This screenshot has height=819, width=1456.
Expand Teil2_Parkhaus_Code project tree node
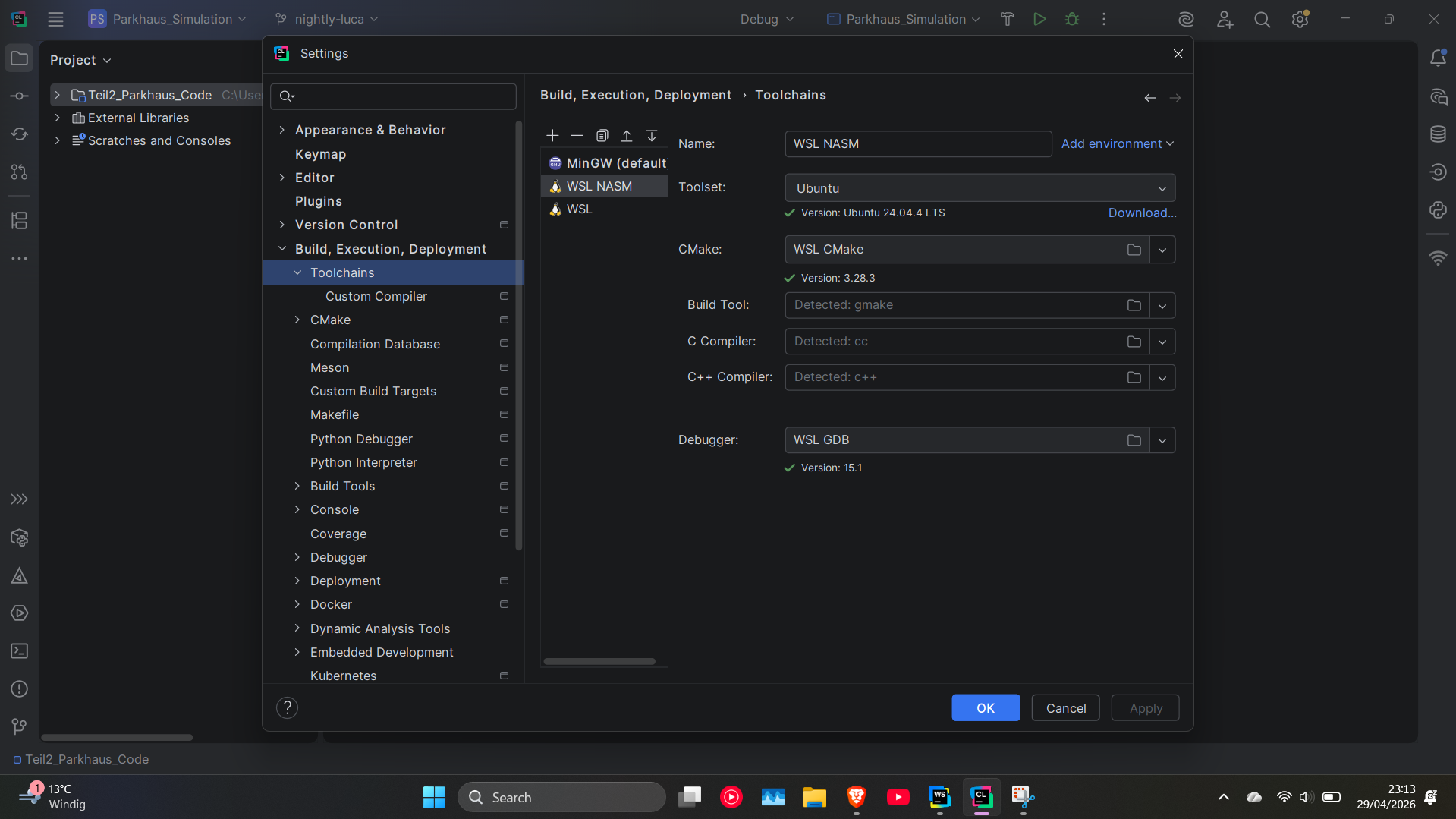[58, 95]
